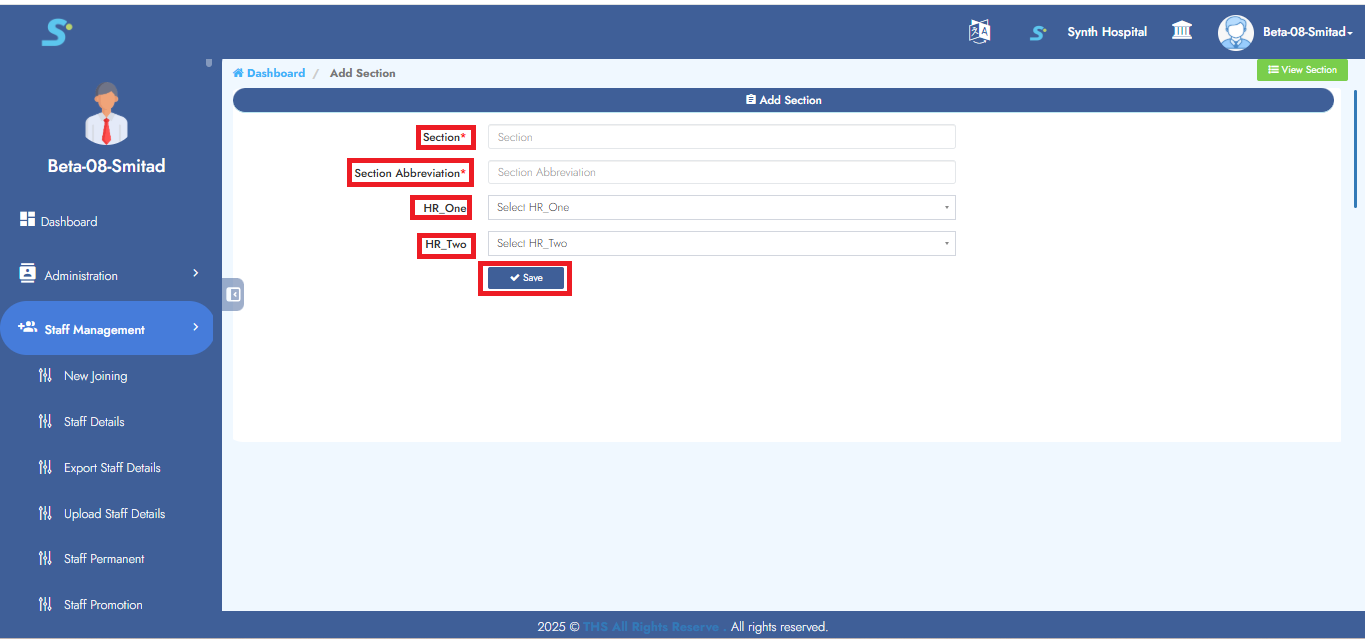Screen dimensions: 1365x639
Task: Open the HR_Two dropdown
Action: [x=721, y=243]
